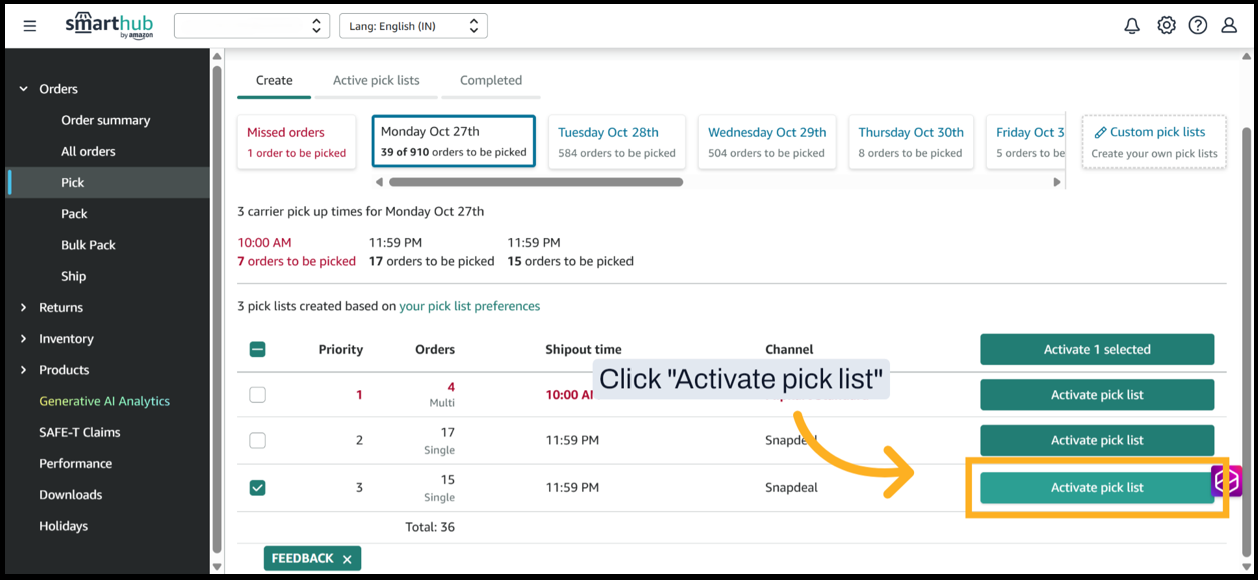
Task: Click the Activate 1 selected button
Action: [1097, 350]
